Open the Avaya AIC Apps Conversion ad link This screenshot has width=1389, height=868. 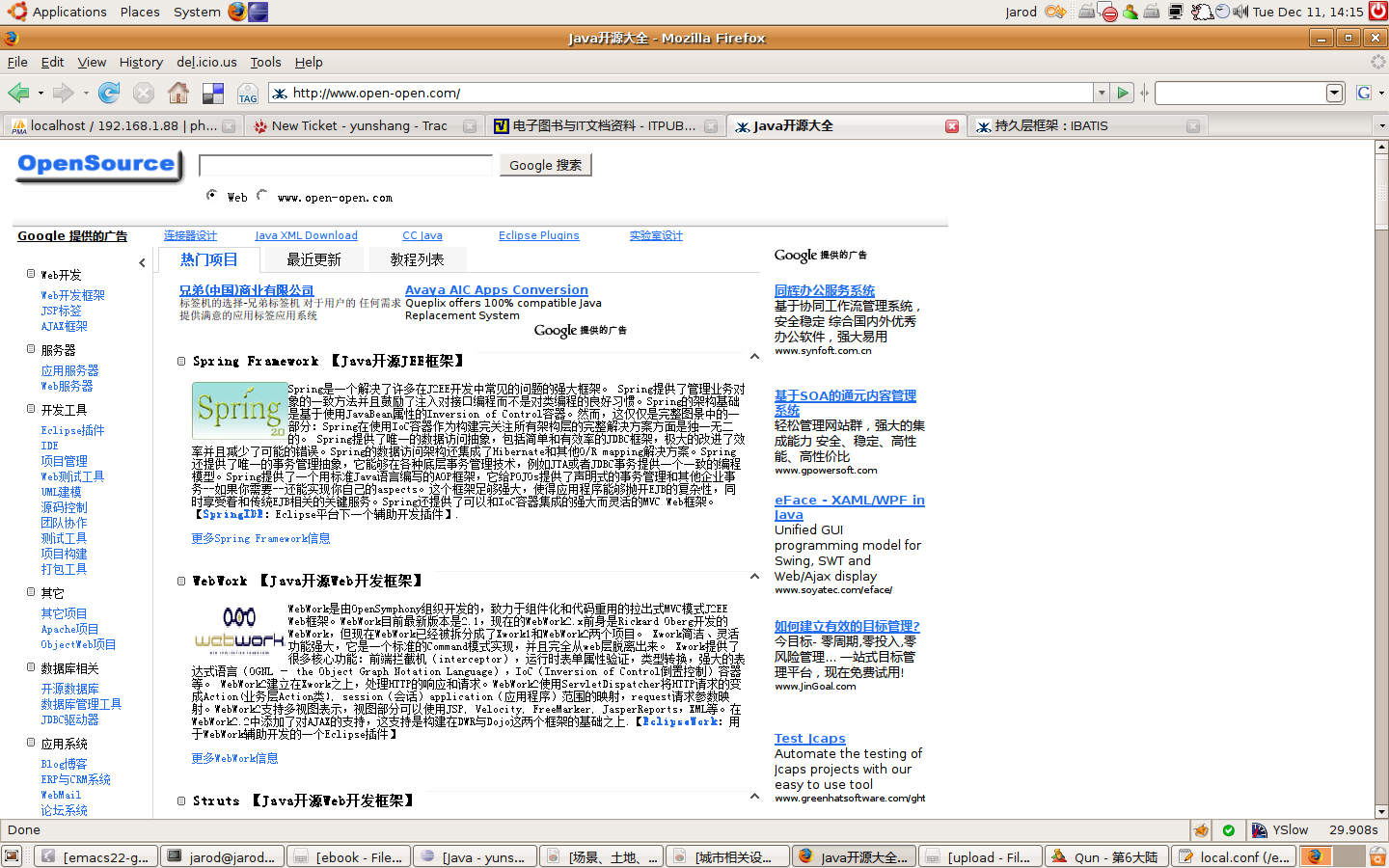pos(496,289)
